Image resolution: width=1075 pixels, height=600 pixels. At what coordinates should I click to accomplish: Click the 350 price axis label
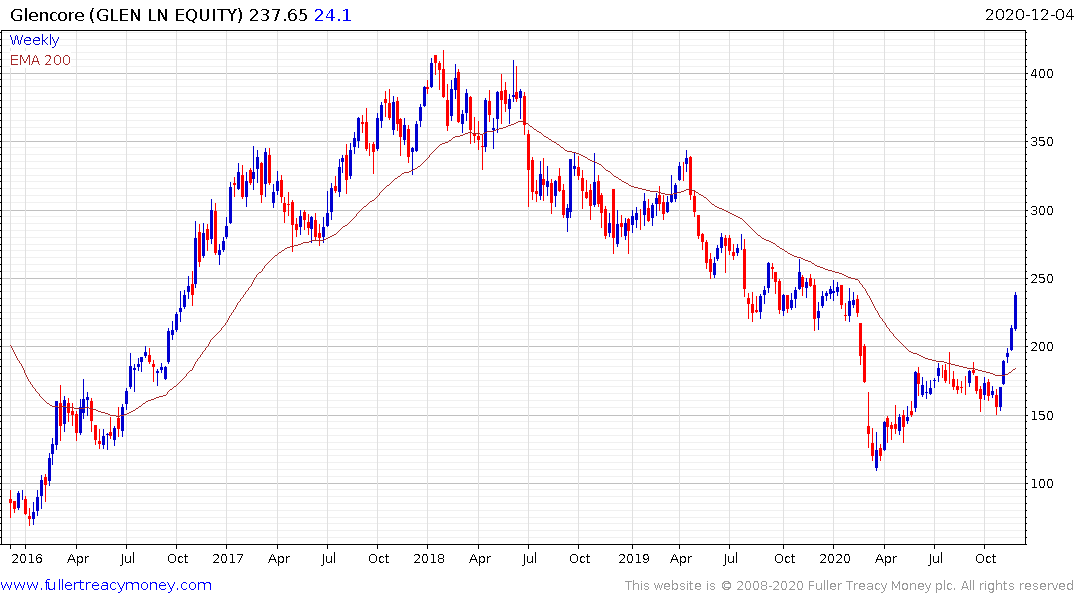tap(1042, 142)
